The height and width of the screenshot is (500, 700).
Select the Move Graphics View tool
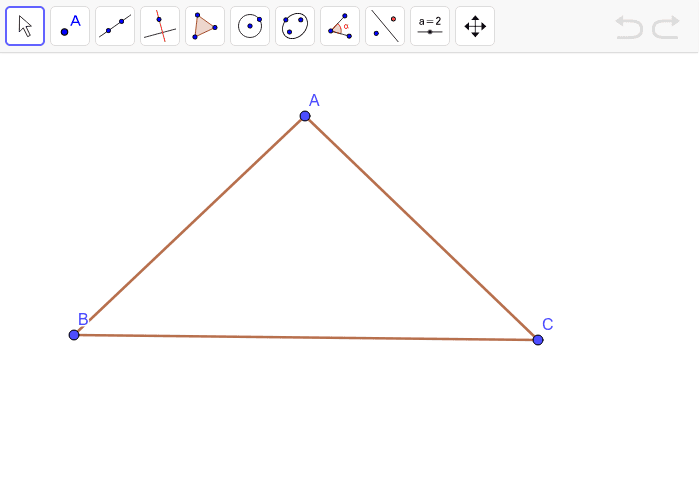pos(475,26)
